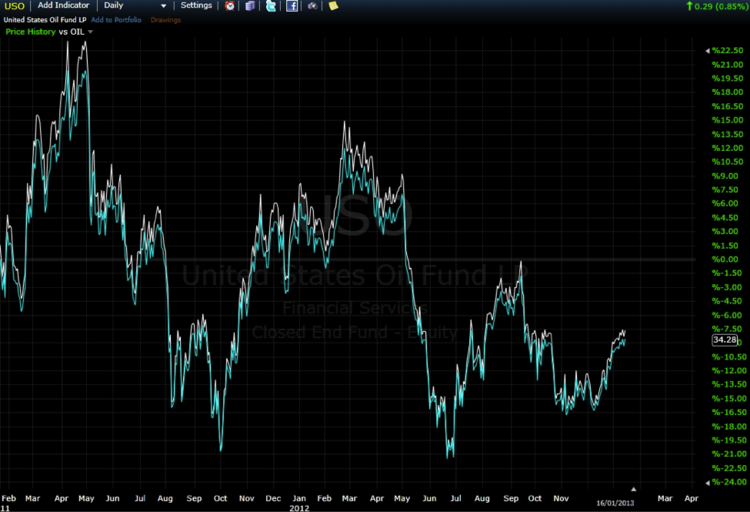Click Add to Portfolio link
Image resolution: width=750 pixels, height=512 pixels.
point(116,20)
